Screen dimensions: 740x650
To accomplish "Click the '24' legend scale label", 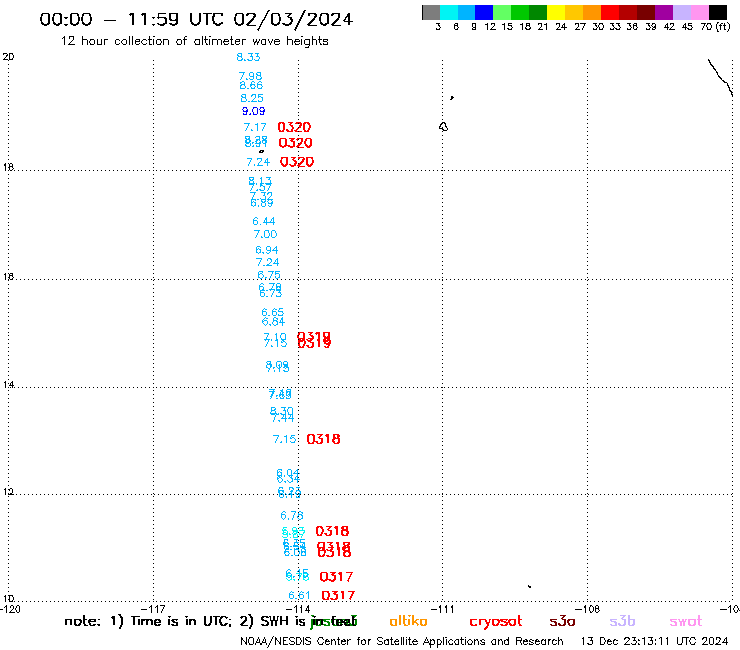I will click(x=561, y=27).
